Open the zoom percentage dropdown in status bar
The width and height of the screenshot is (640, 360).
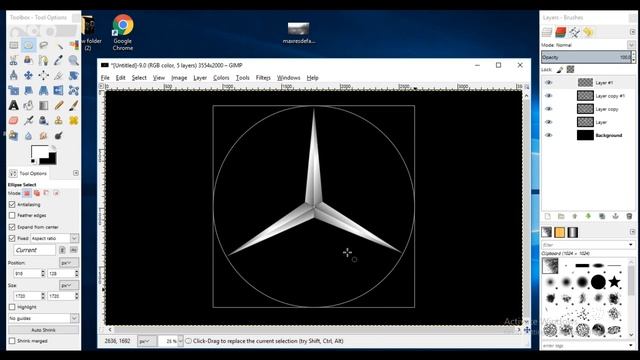(180, 341)
